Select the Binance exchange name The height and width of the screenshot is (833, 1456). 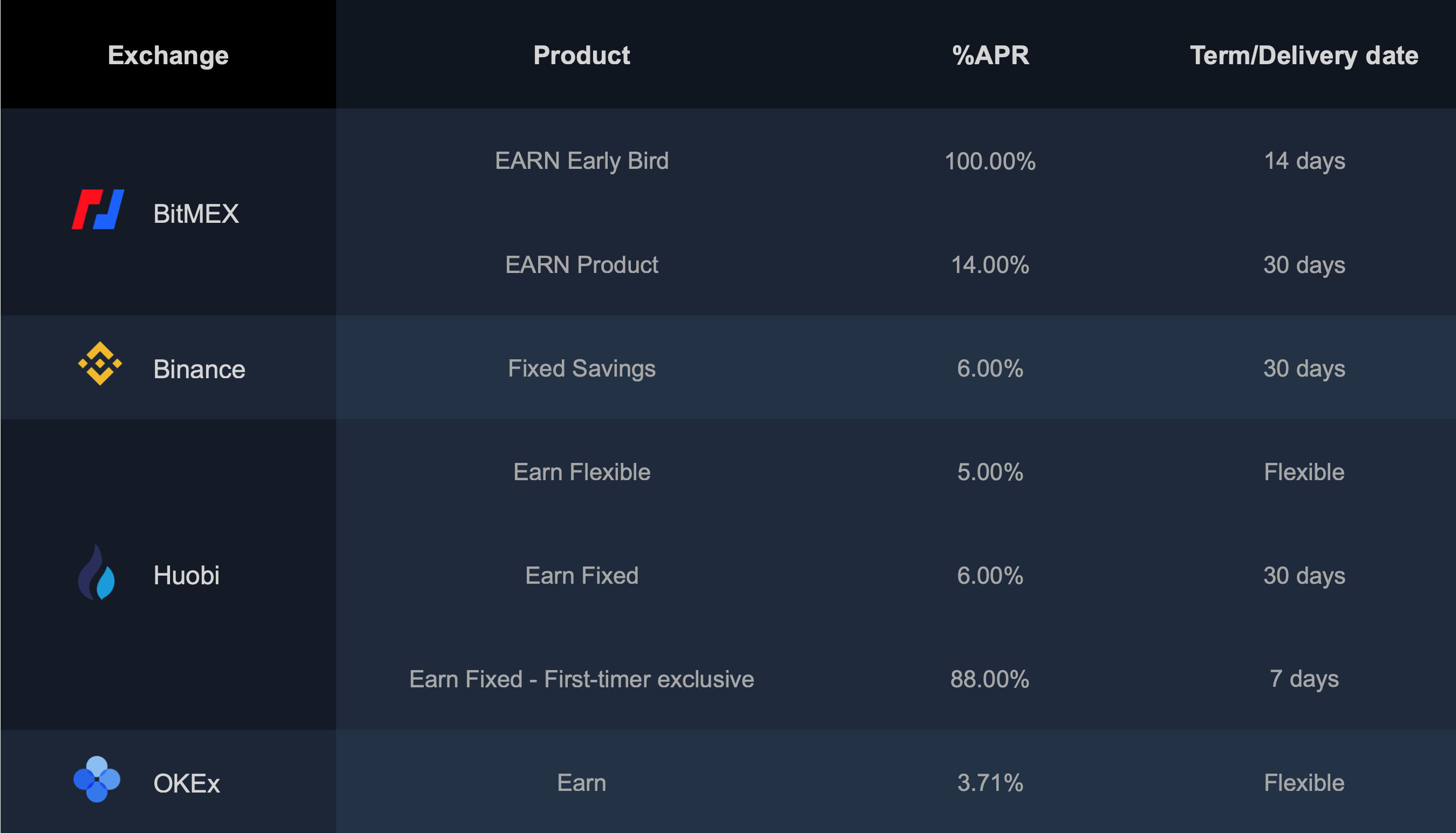click(x=199, y=370)
